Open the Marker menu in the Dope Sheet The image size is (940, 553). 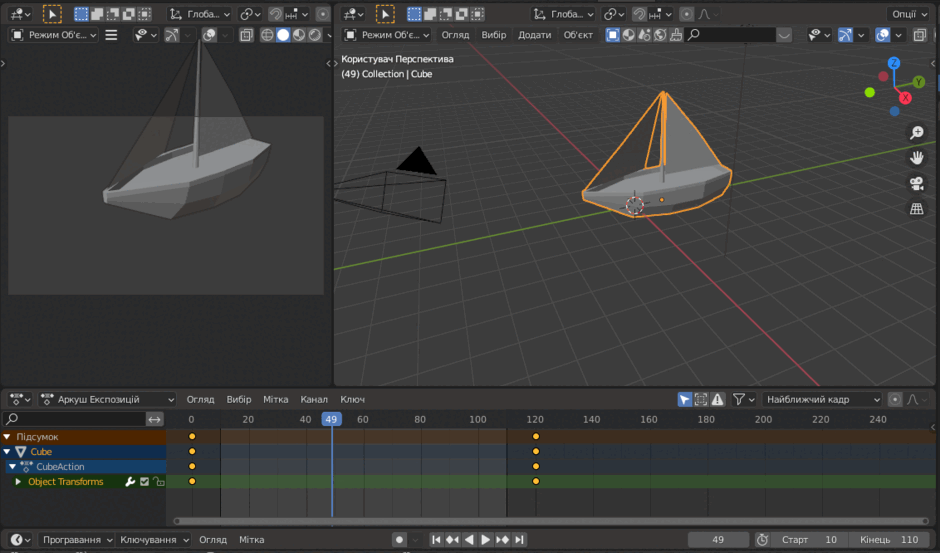[x=275, y=399]
